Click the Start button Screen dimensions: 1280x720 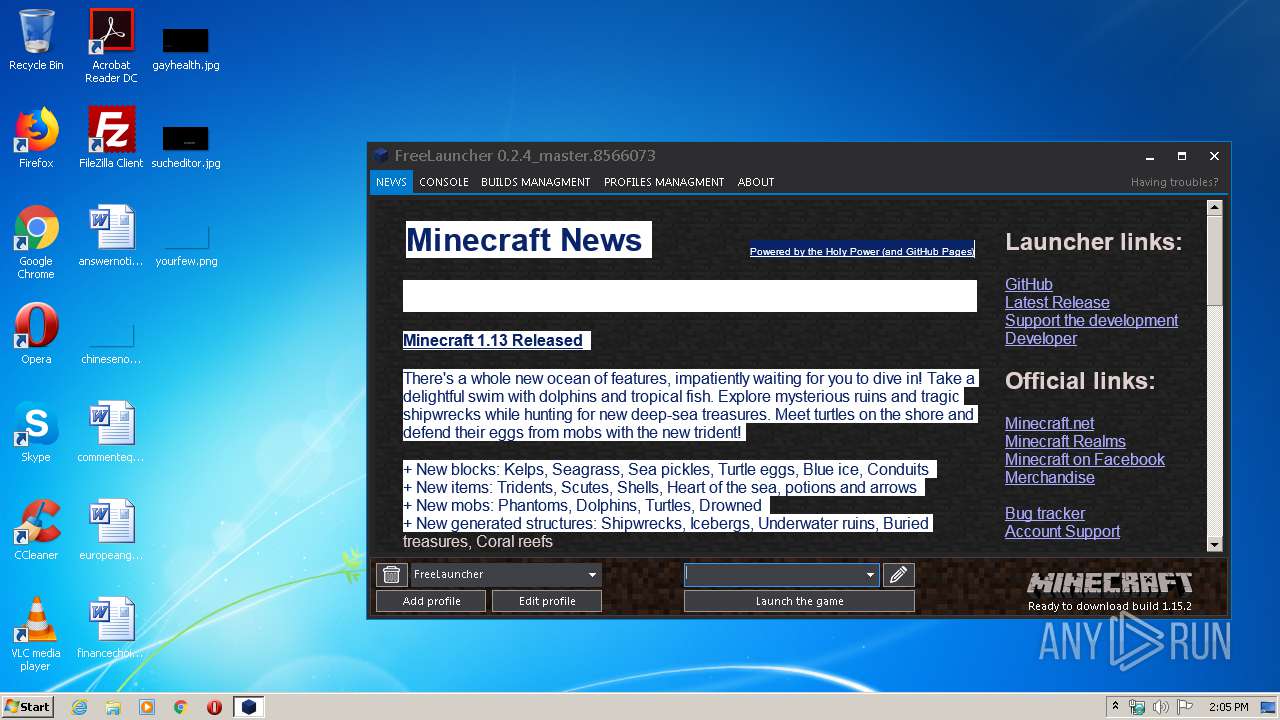coord(28,706)
